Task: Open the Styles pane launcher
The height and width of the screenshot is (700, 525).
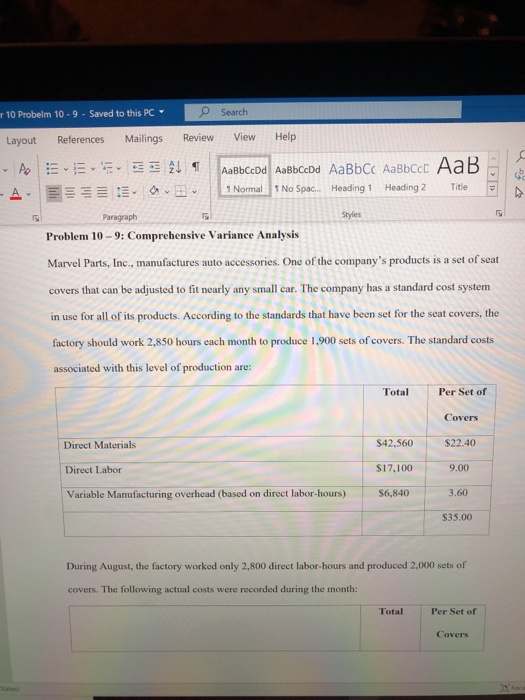Action: [x=499, y=213]
